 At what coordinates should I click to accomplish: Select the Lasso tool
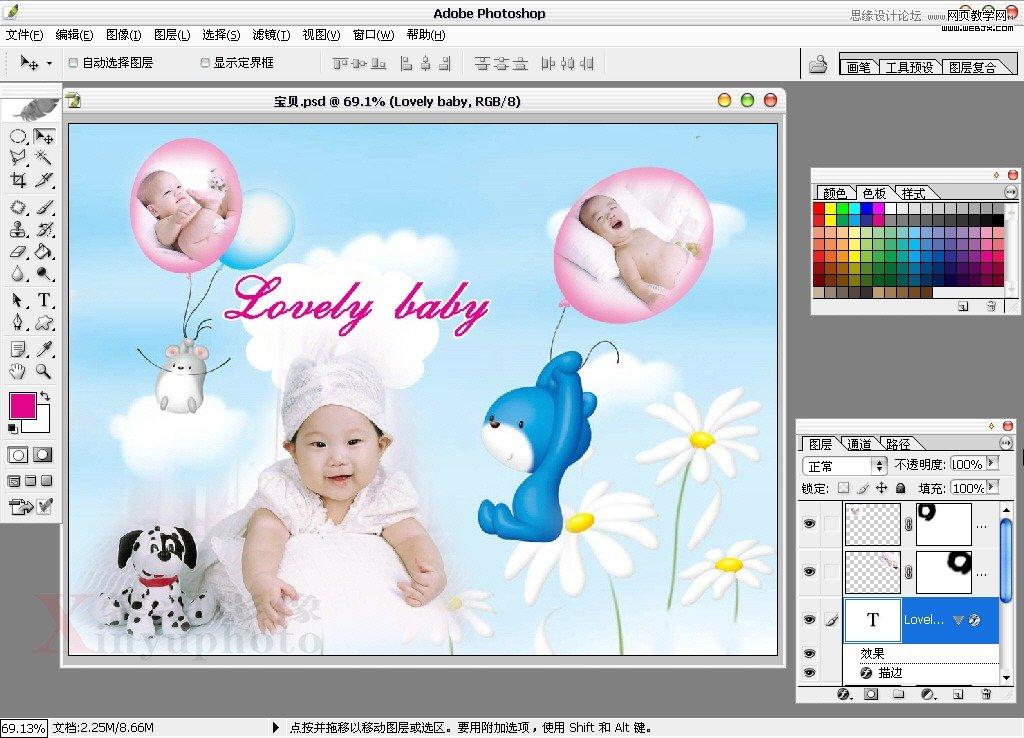(x=16, y=158)
